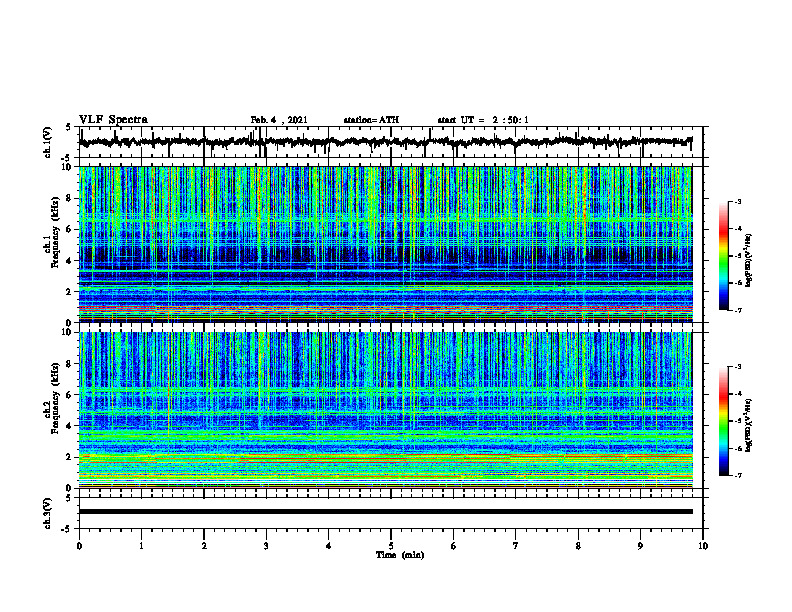Screen dimensions: 792x612
Task: Click the "Time (min)" axis title
Action: [400, 555]
